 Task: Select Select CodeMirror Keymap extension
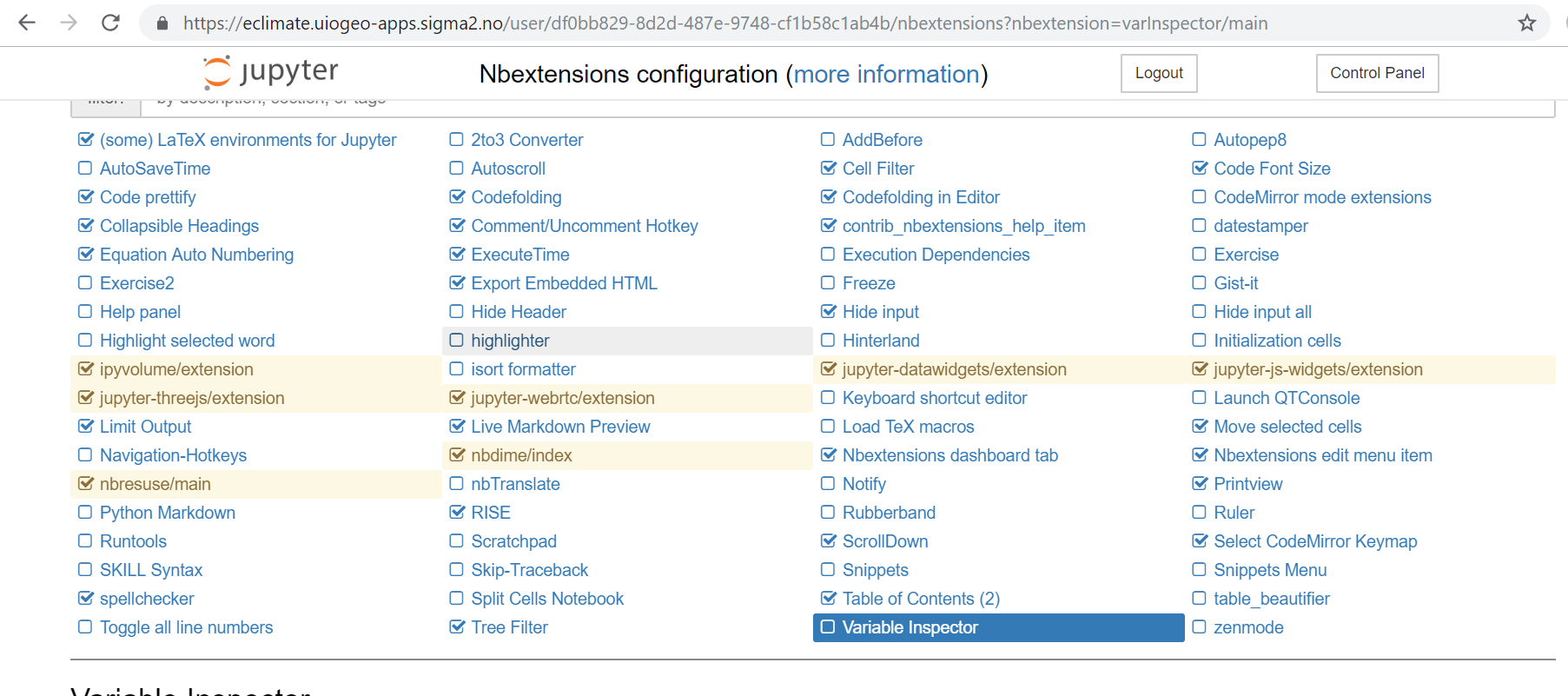(x=1315, y=541)
